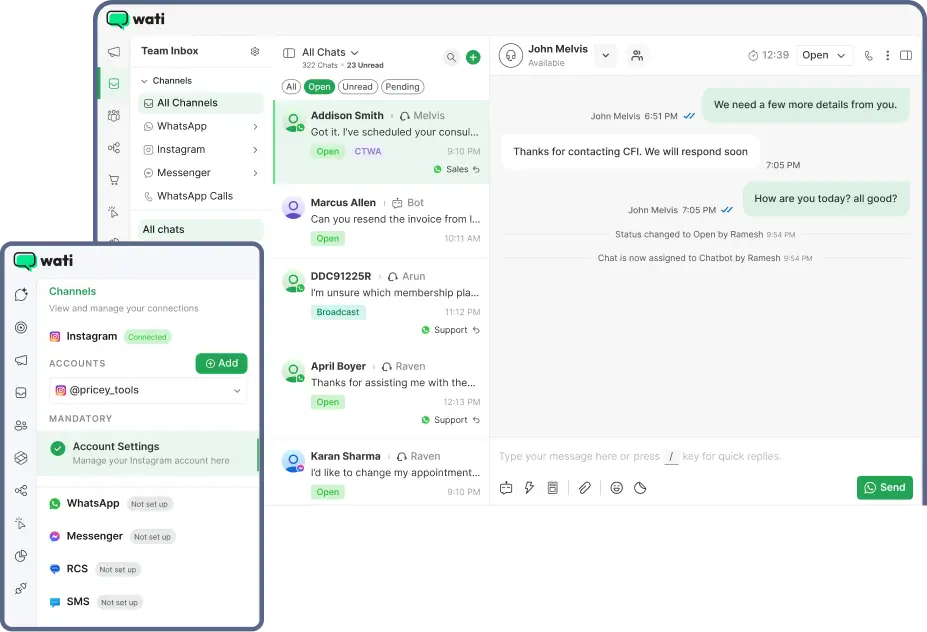Screen dimensions: 927x632
Task: Open broadcast megaphone icon in main sidebar
Action: [114, 52]
